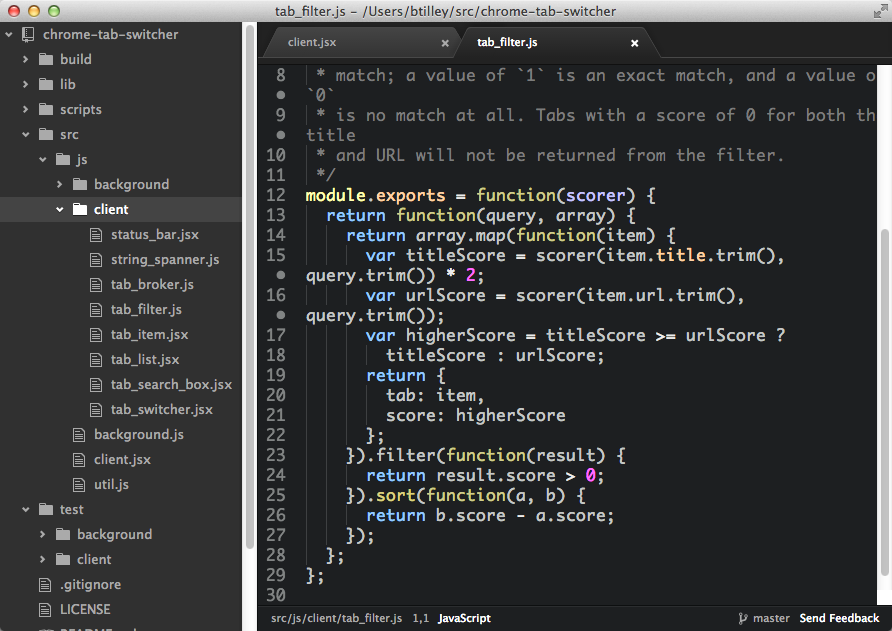Click the Send Feedback button

click(838, 618)
